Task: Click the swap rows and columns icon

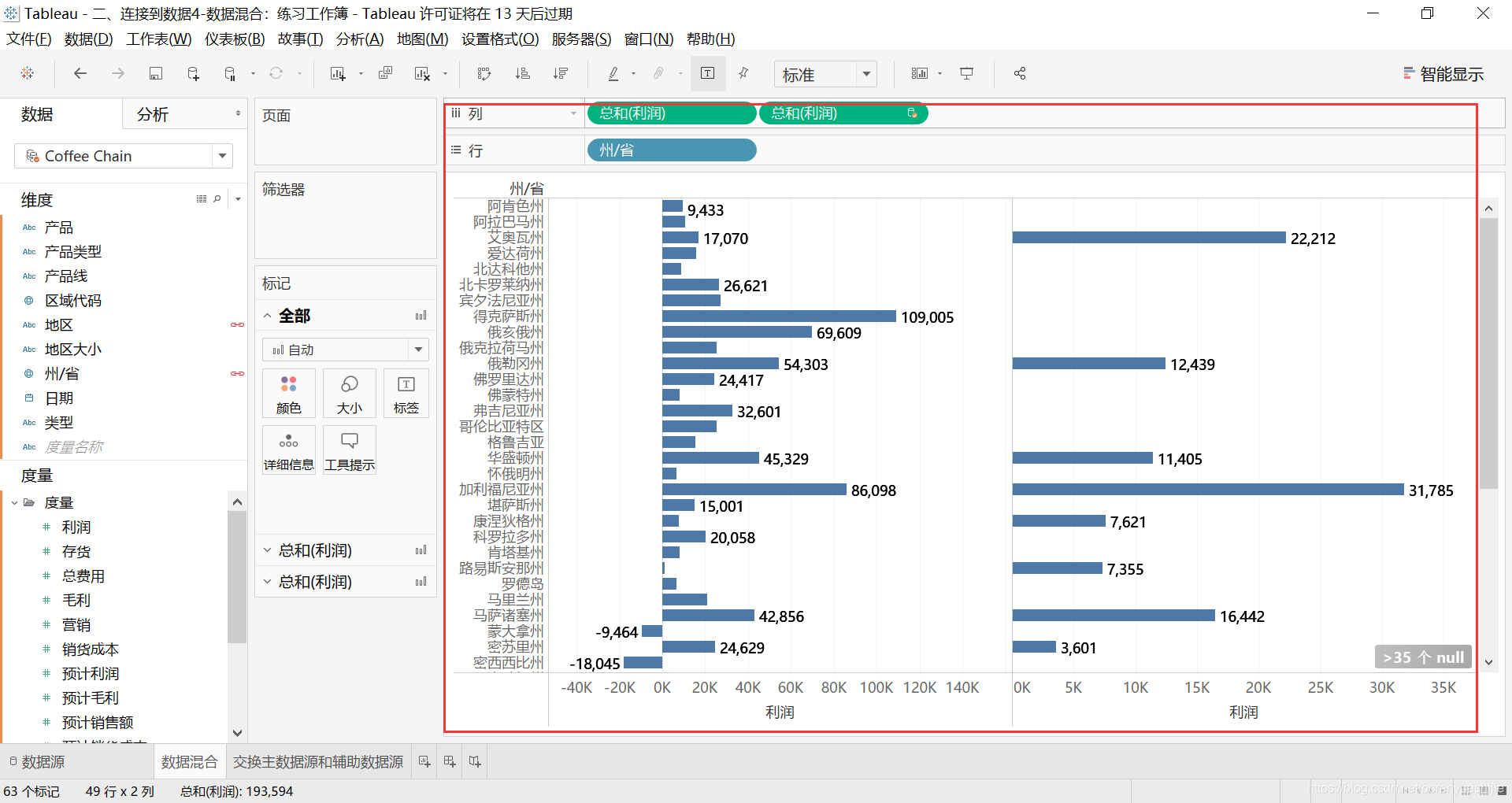Action: pyautogui.click(x=484, y=73)
